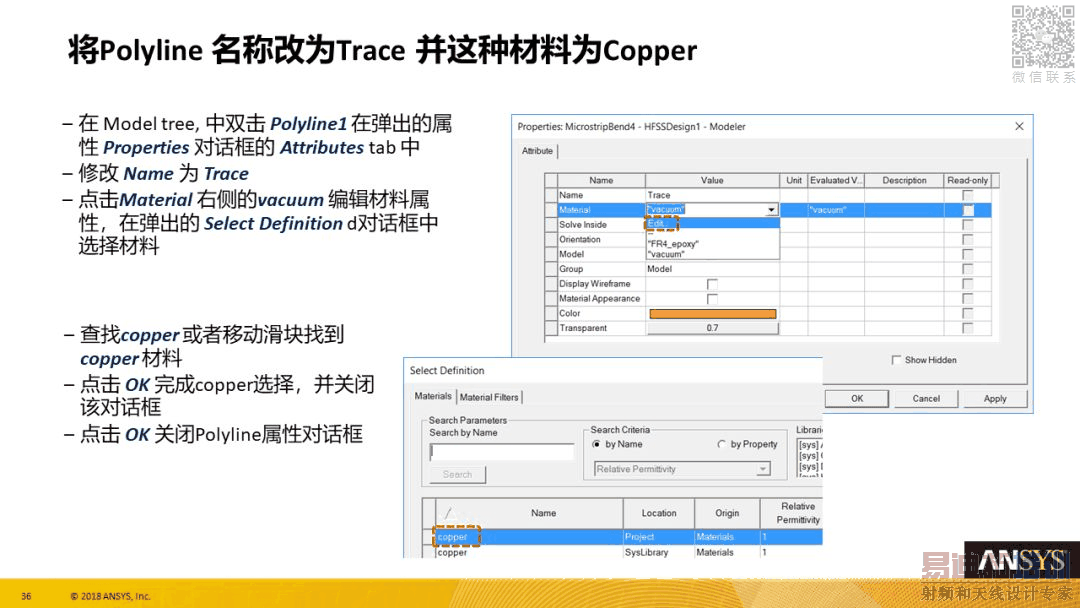Click OK in the Properties dialog
1080x608 pixels.
[857, 399]
